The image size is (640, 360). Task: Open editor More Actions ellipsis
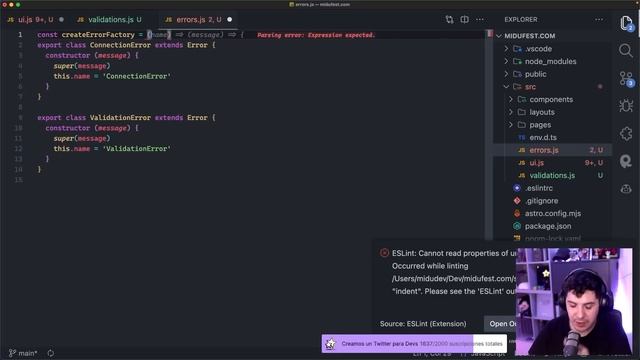point(480,20)
